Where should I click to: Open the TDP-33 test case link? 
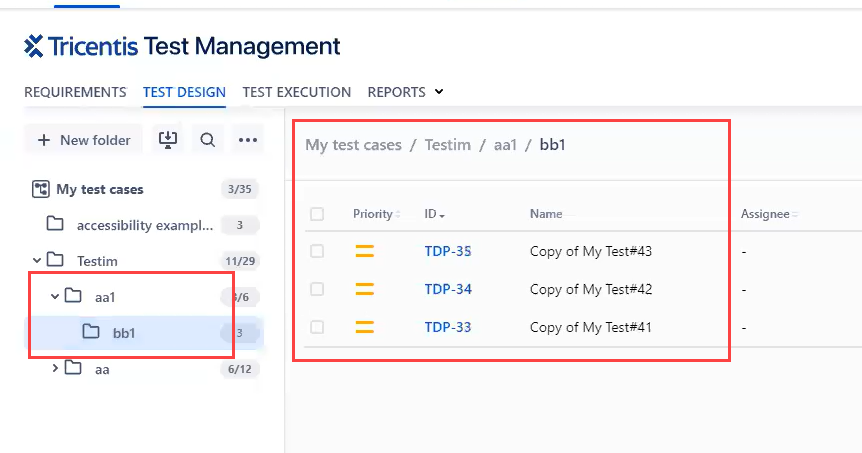pyautogui.click(x=448, y=327)
